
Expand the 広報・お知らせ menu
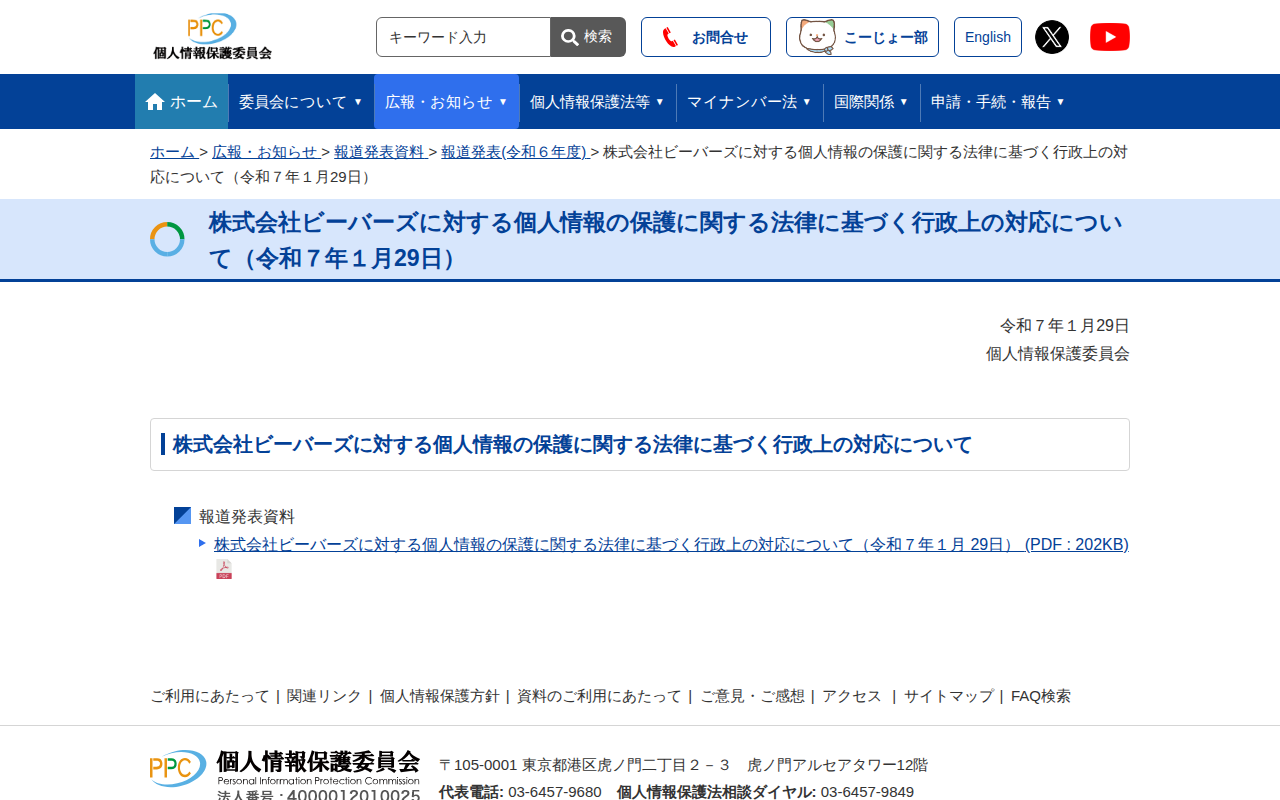coord(447,102)
